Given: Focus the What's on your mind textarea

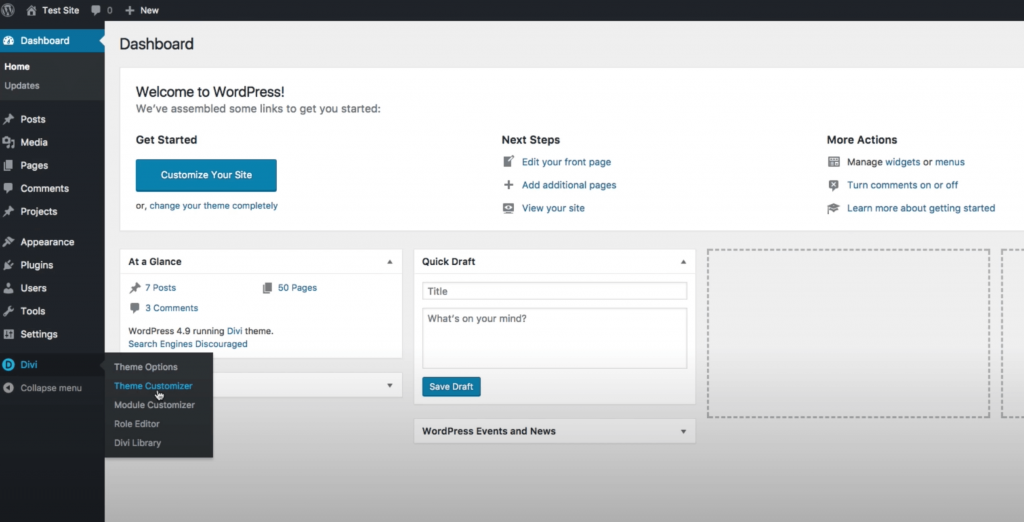Looking at the screenshot, I should (x=554, y=338).
